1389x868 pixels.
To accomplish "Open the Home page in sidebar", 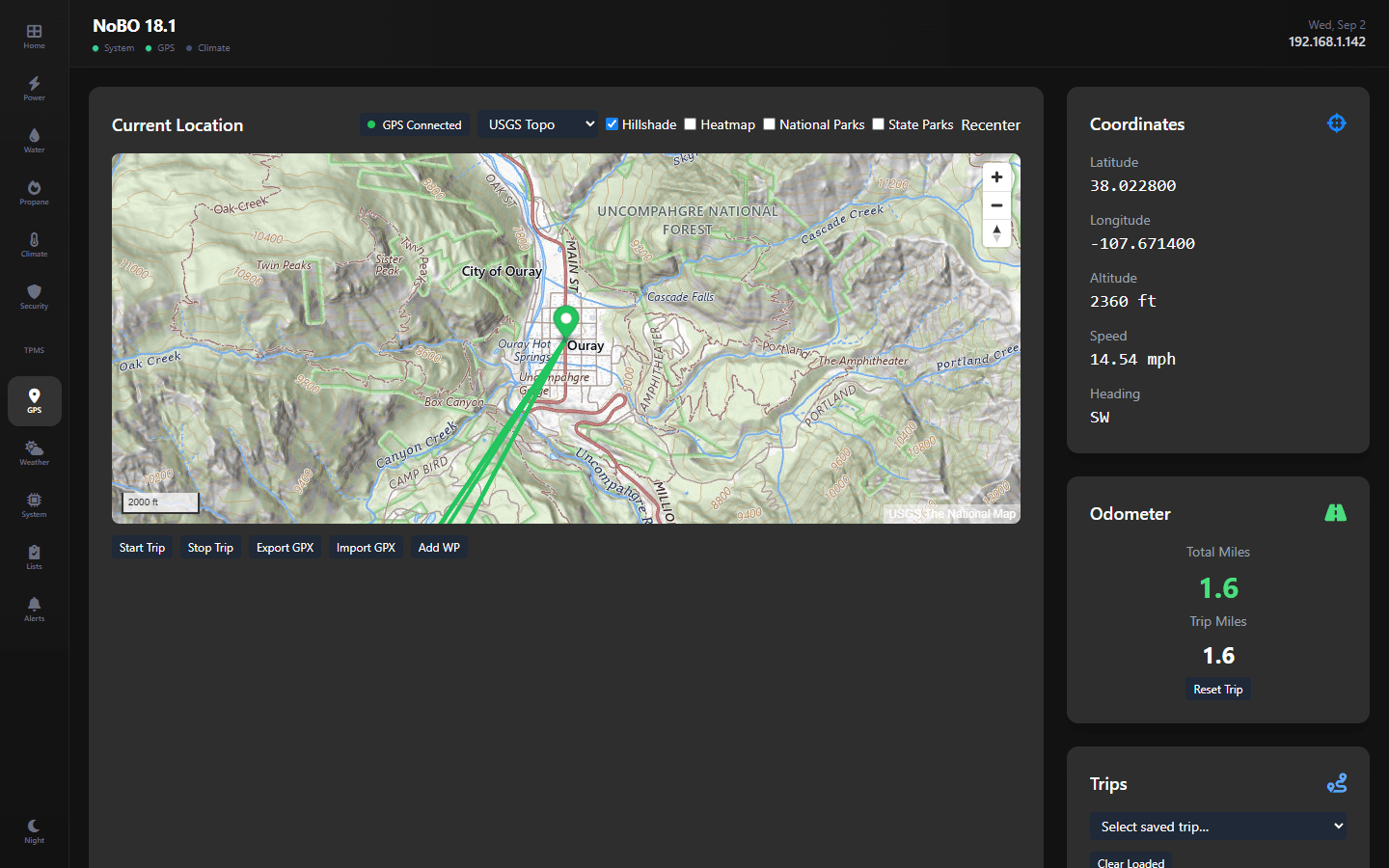I will point(34,37).
